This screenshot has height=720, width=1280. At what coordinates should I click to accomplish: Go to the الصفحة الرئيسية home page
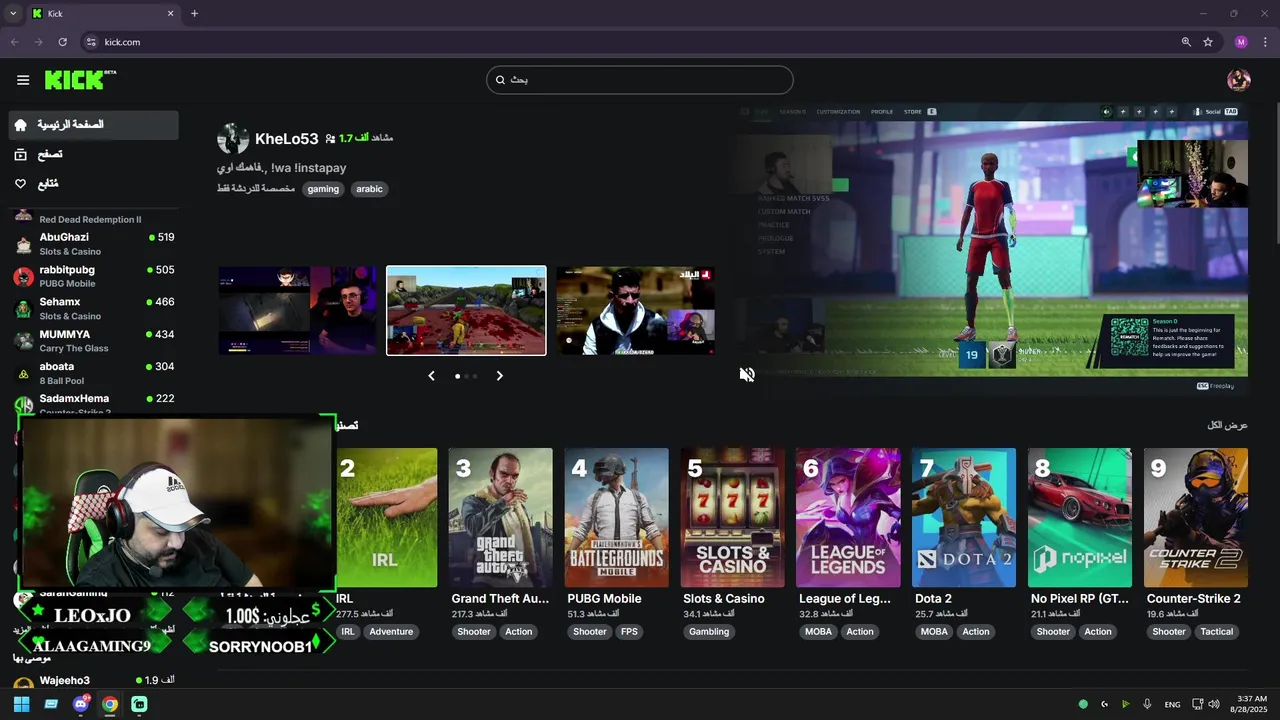tap(93, 125)
